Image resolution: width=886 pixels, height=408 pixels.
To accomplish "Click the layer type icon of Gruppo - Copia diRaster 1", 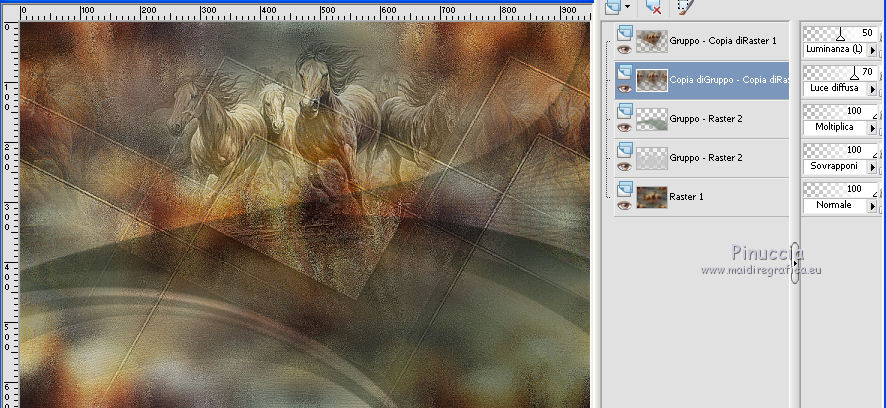I will coord(624,33).
